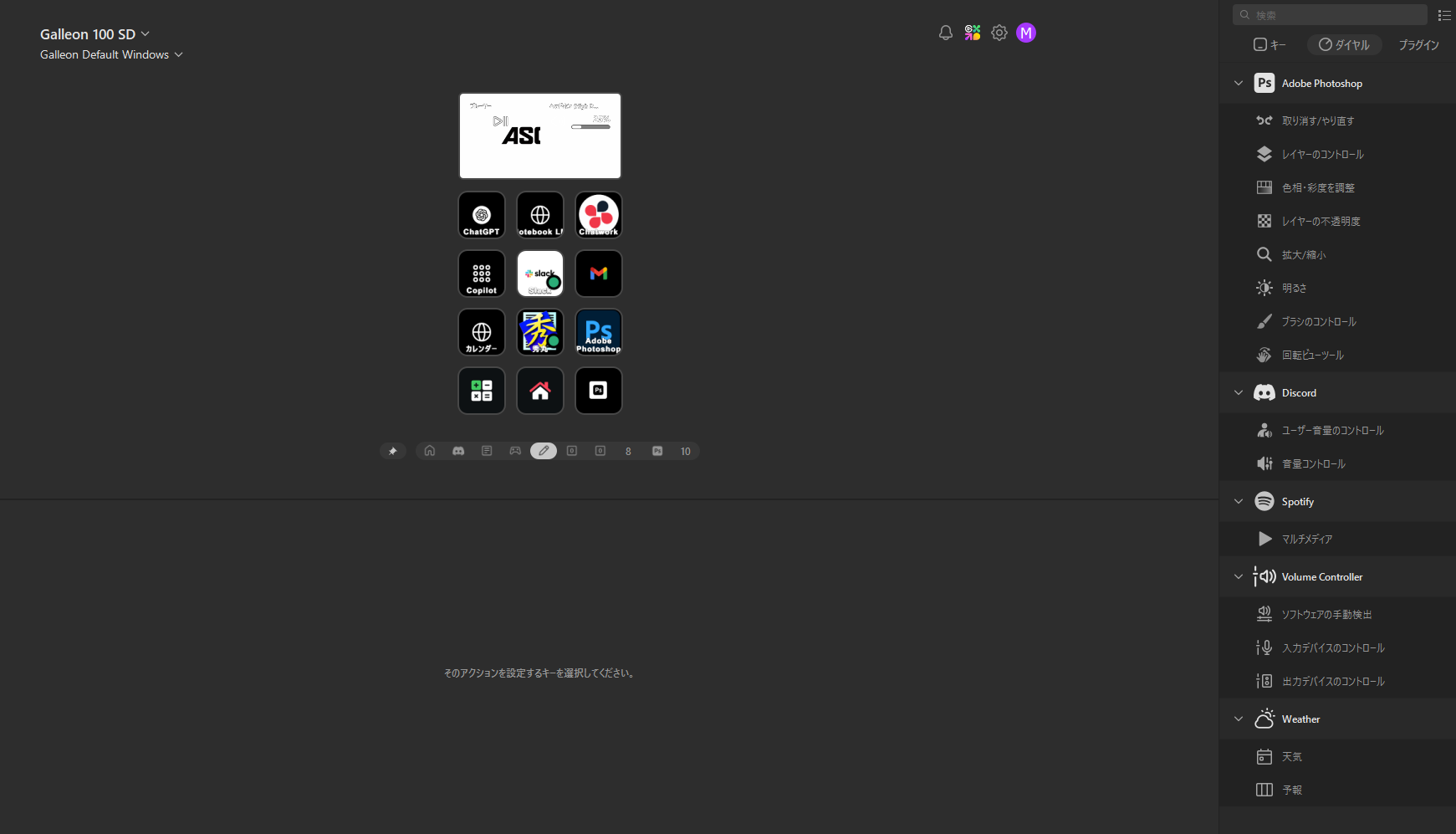Select the small Ps folder key
This screenshot has height=834, width=1456.
(599, 391)
